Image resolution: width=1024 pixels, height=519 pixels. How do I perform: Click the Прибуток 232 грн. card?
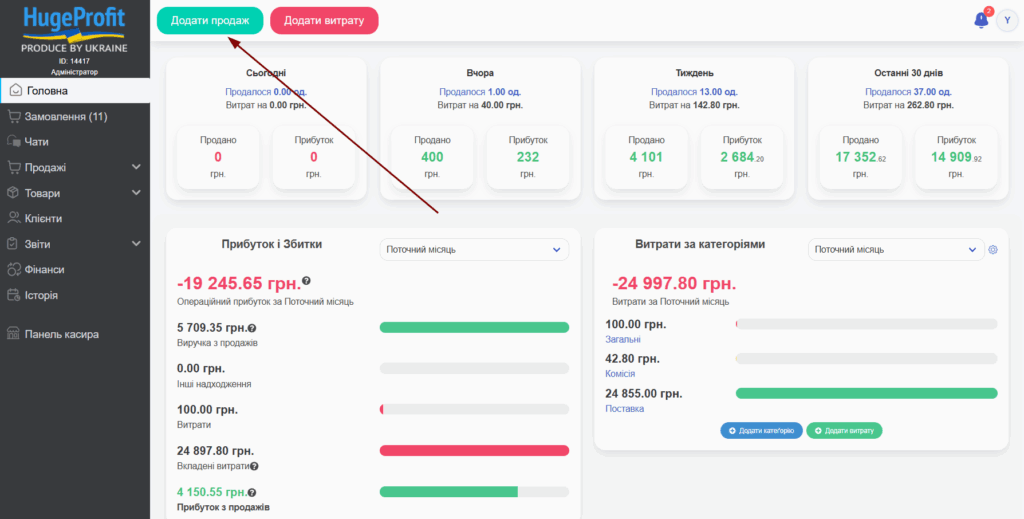[x=528, y=157]
